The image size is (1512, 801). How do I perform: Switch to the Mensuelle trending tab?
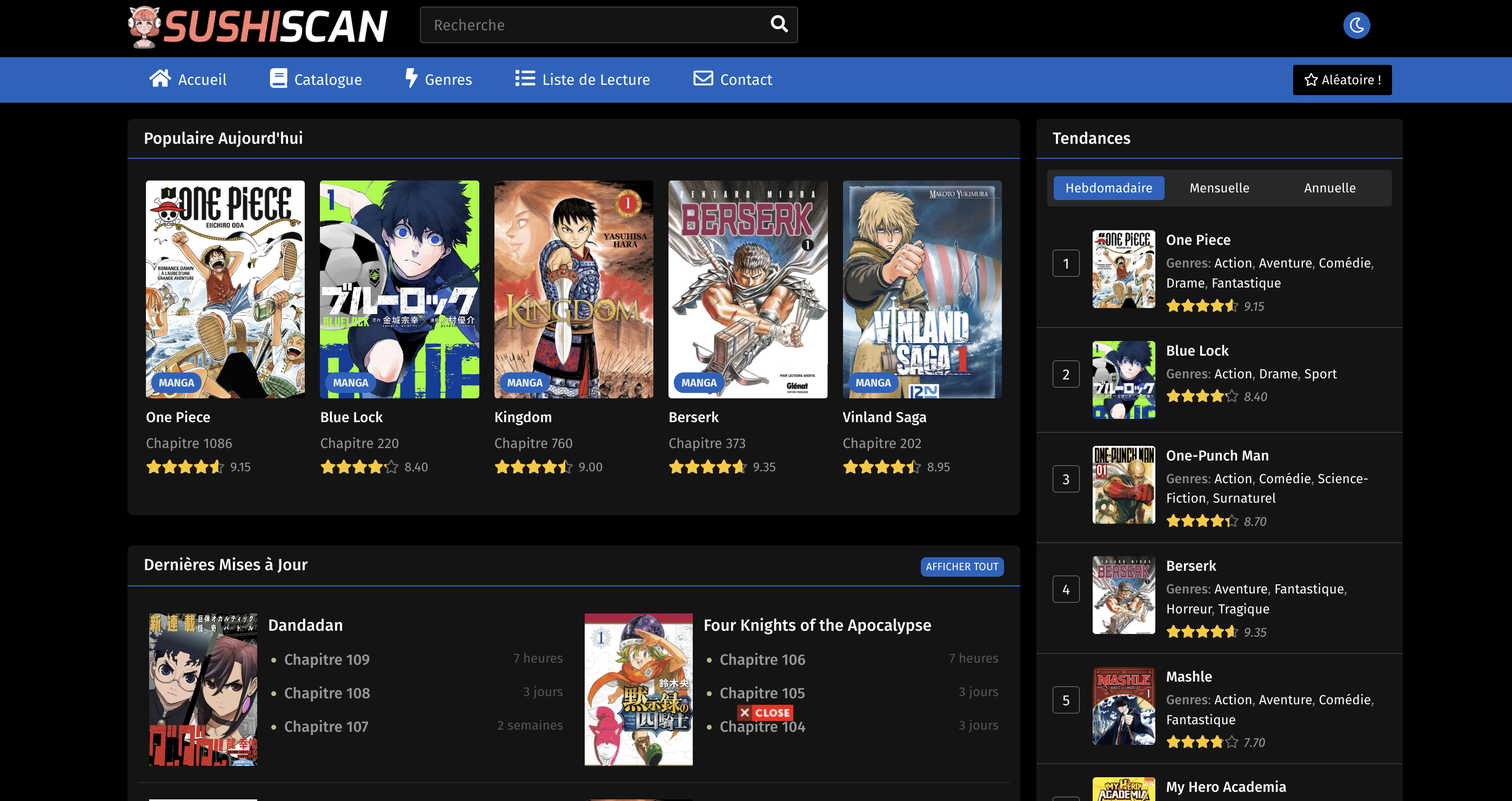(1219, 188)
